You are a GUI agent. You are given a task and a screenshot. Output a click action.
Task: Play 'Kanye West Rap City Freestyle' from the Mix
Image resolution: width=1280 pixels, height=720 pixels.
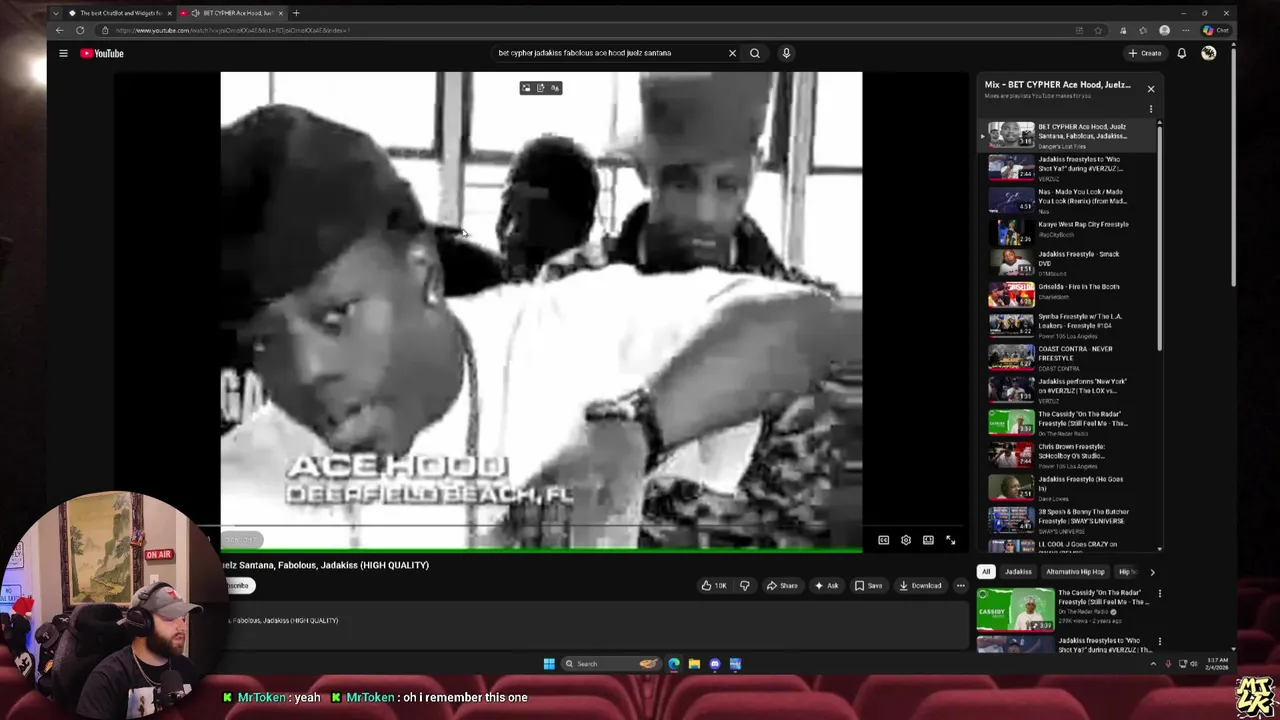(x=1065, y=231)
